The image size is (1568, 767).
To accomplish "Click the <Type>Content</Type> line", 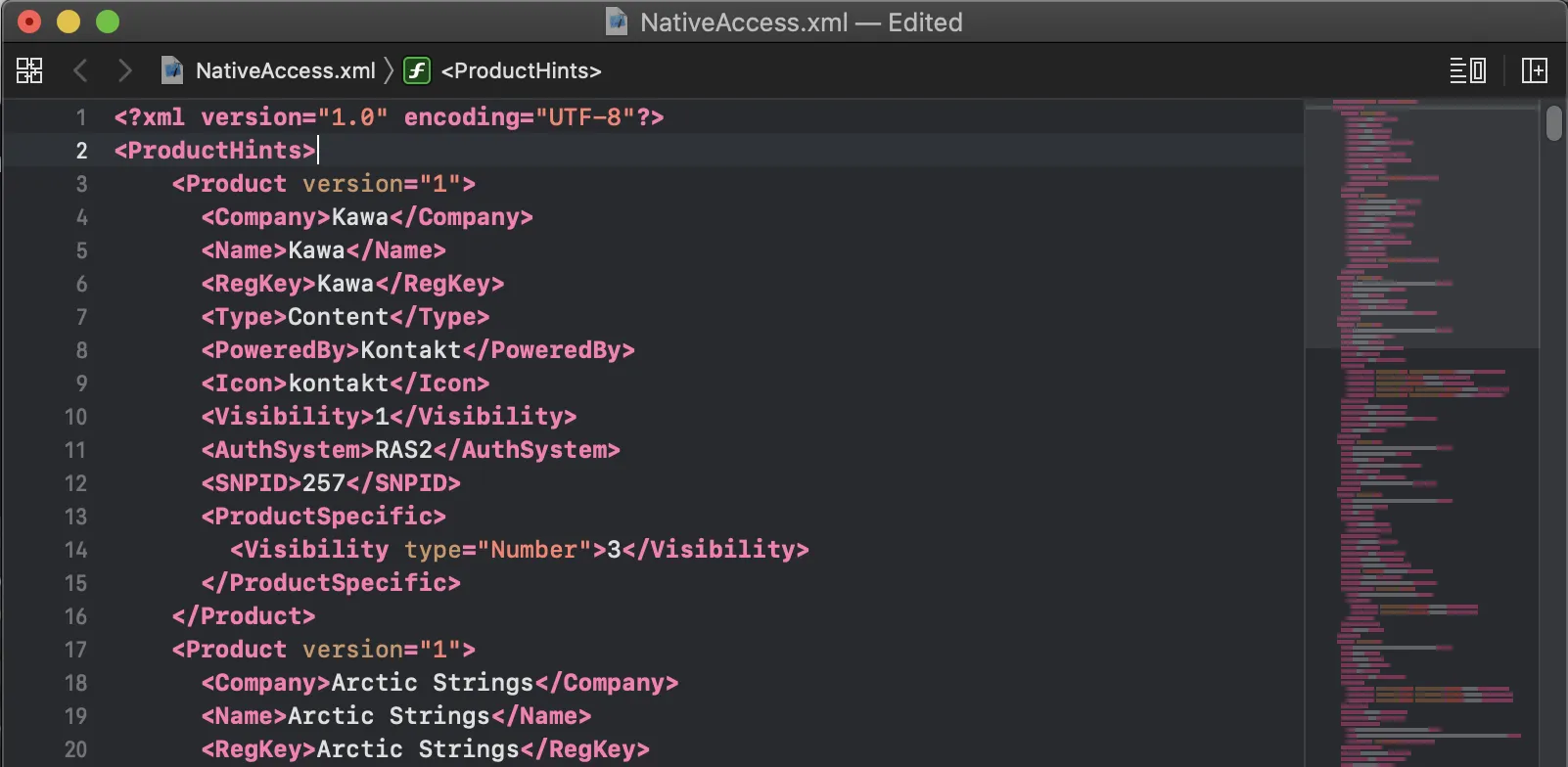I will 346,317.
